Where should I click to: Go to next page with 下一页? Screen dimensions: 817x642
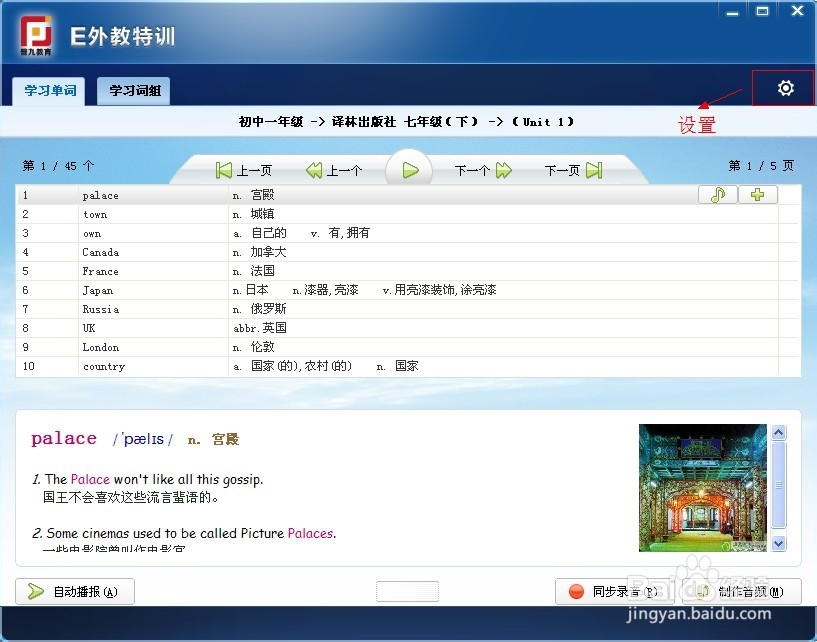click(x=573, y=170)
